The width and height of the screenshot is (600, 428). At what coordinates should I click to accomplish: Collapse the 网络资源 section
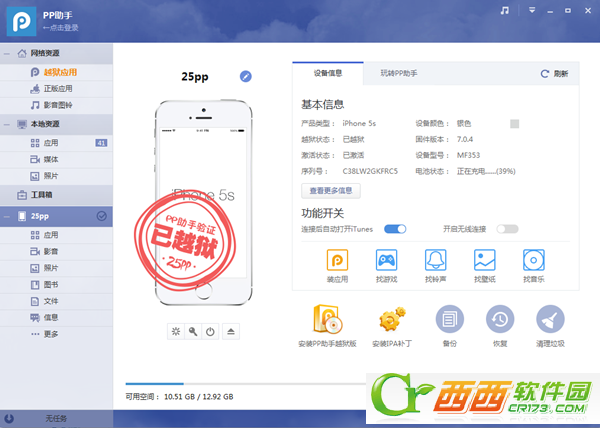coord(7,54)
